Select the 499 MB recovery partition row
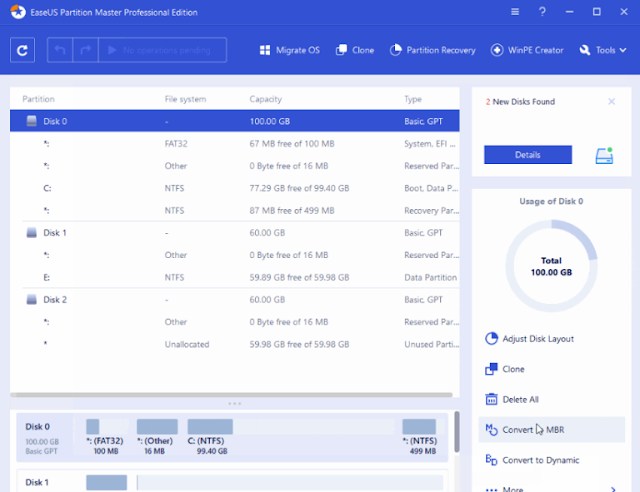640x492 pixels. point(235,210)
